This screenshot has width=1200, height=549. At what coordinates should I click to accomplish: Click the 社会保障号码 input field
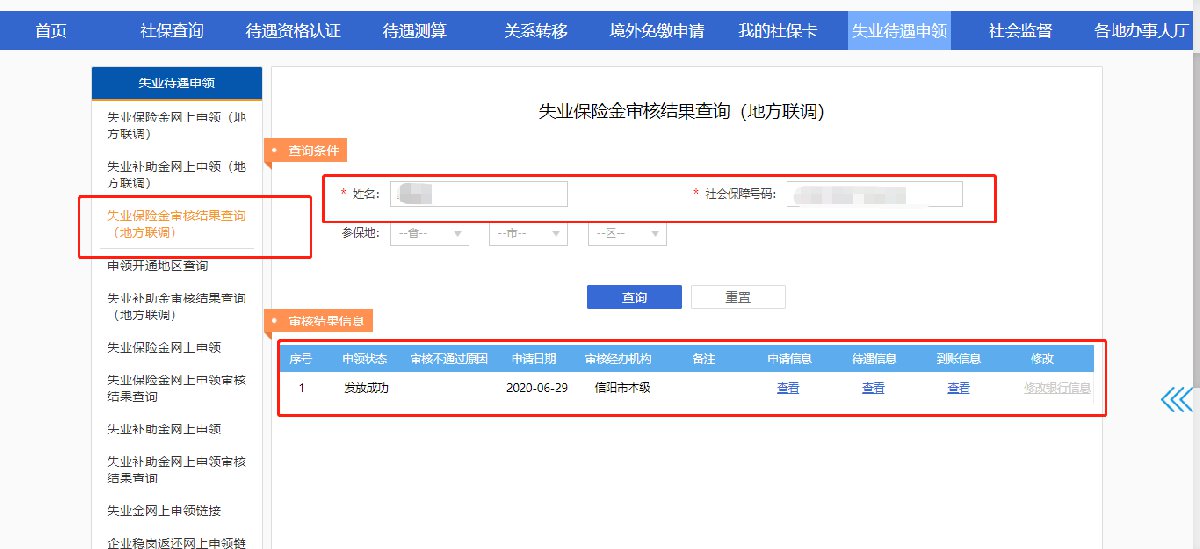(x=874, y=194)
